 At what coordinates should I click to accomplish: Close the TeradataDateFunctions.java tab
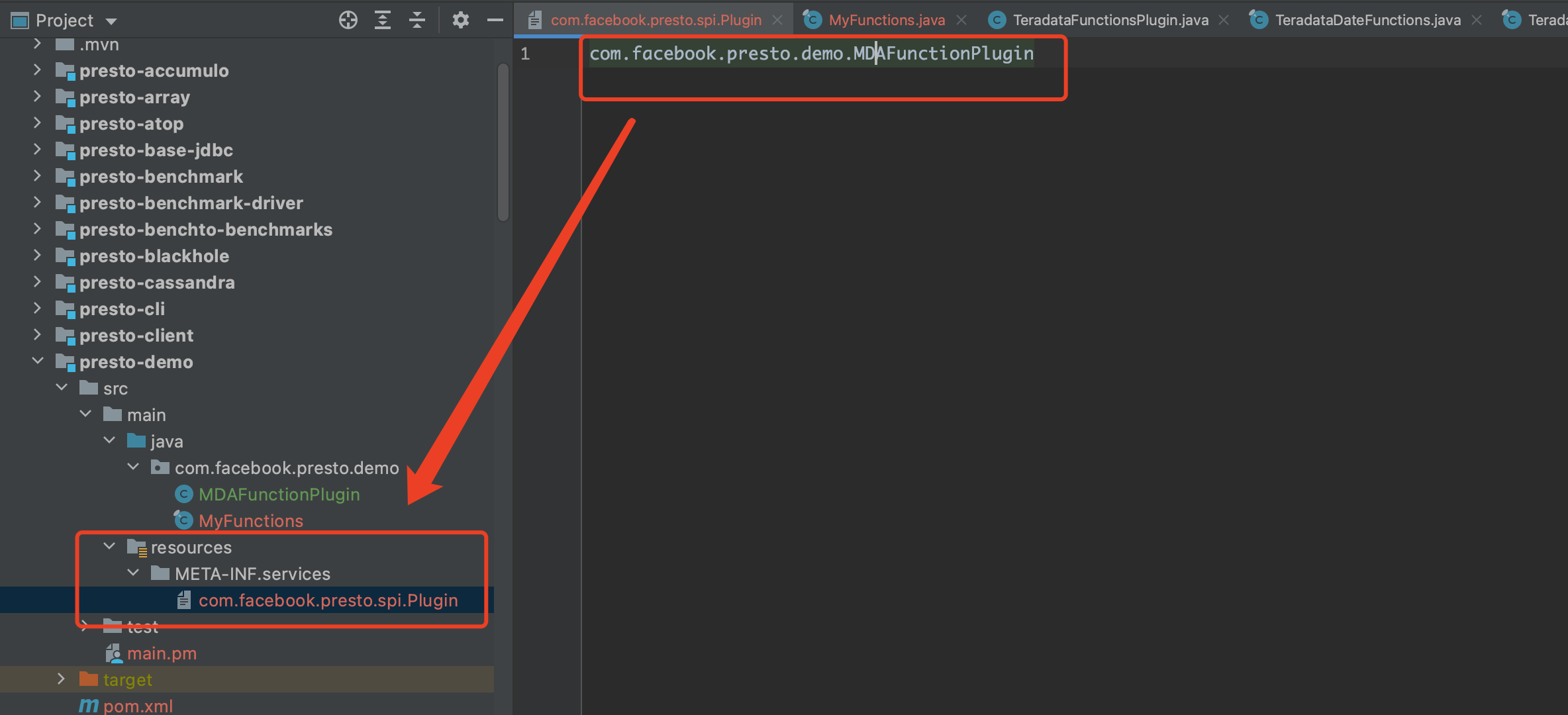pyautogui.click(x=1477, y=21)
